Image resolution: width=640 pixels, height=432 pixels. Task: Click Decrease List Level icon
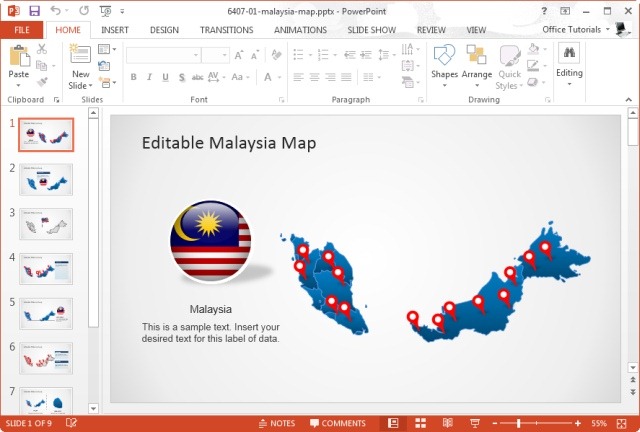[349, 55]
